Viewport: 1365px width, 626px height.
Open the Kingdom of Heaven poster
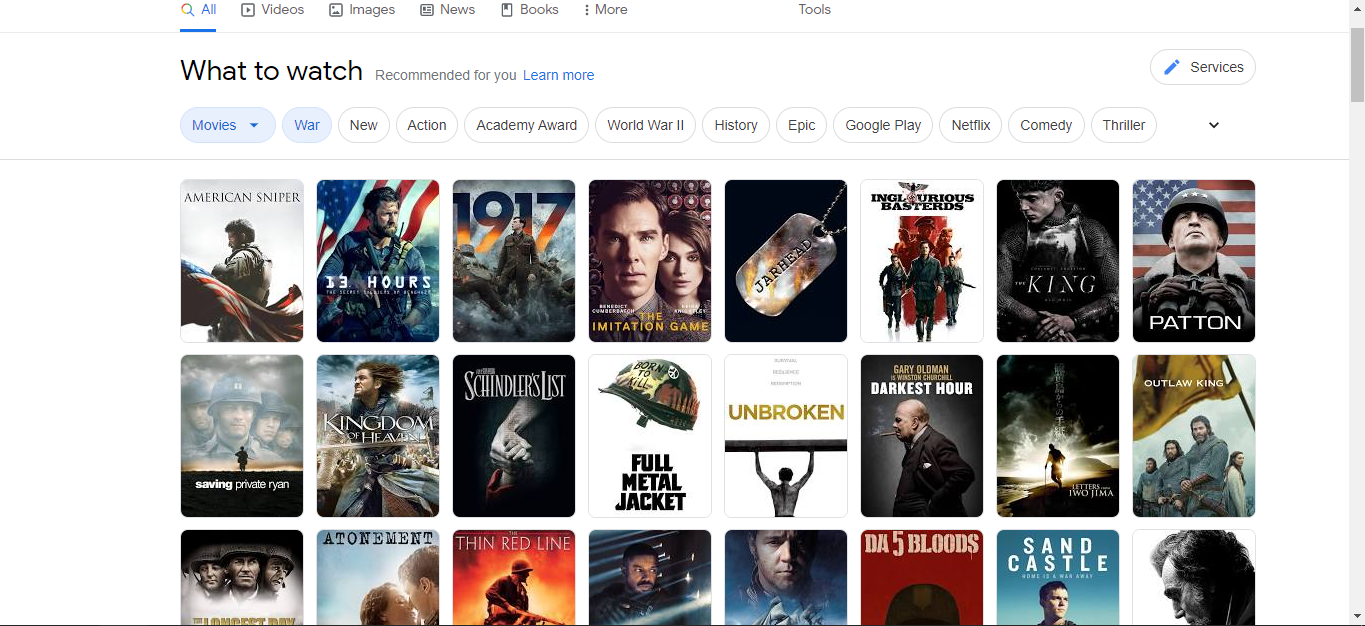pos(378,436)
